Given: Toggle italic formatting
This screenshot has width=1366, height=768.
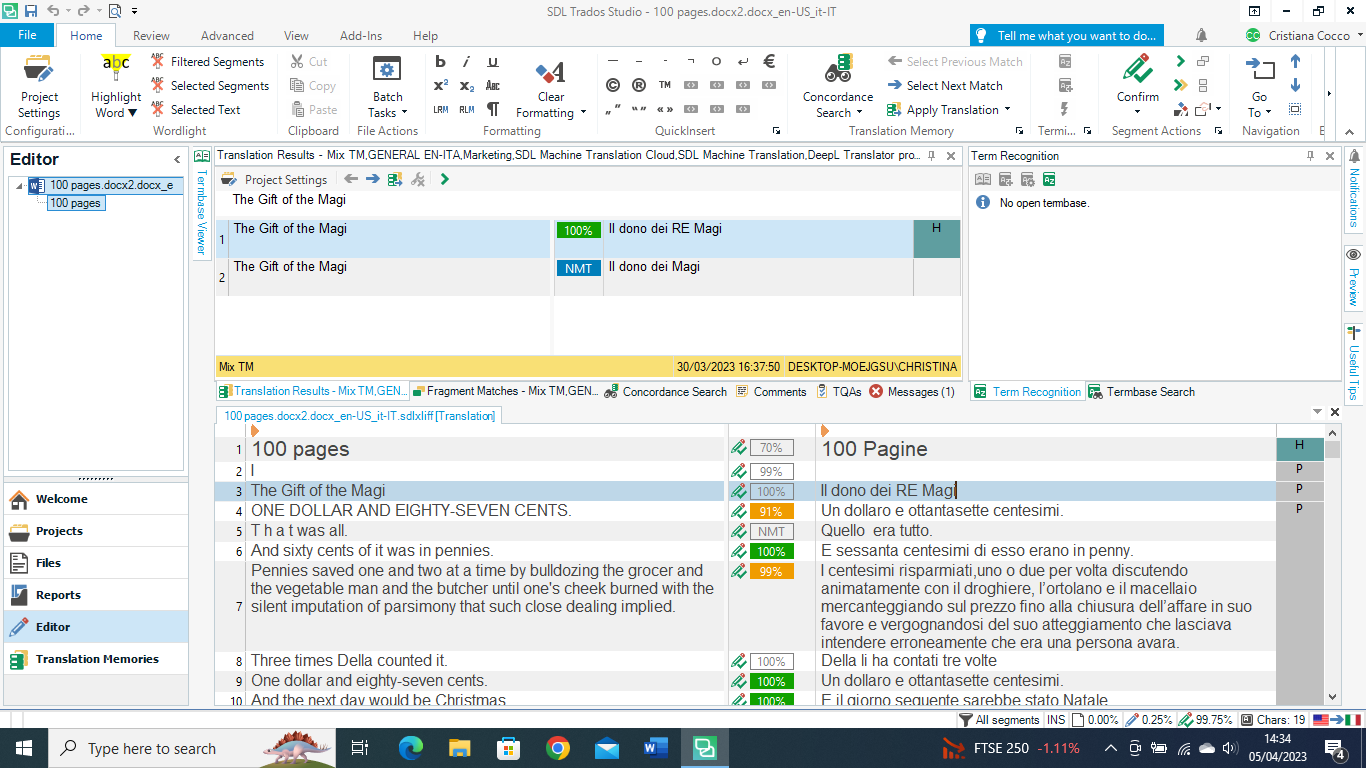Looking at the screenshot, I should pos(466,61).
